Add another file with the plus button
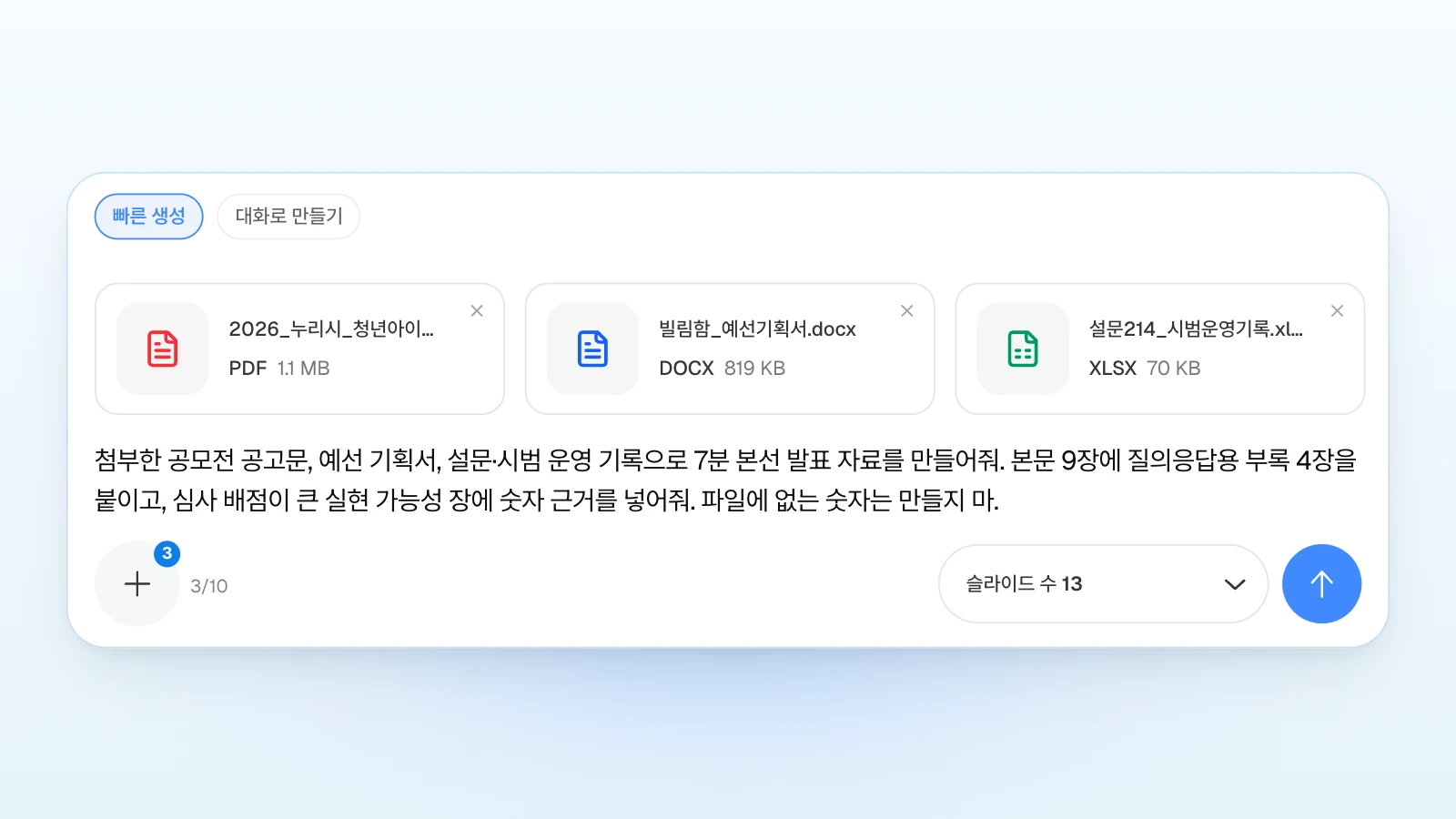 (x=137, y=583)
